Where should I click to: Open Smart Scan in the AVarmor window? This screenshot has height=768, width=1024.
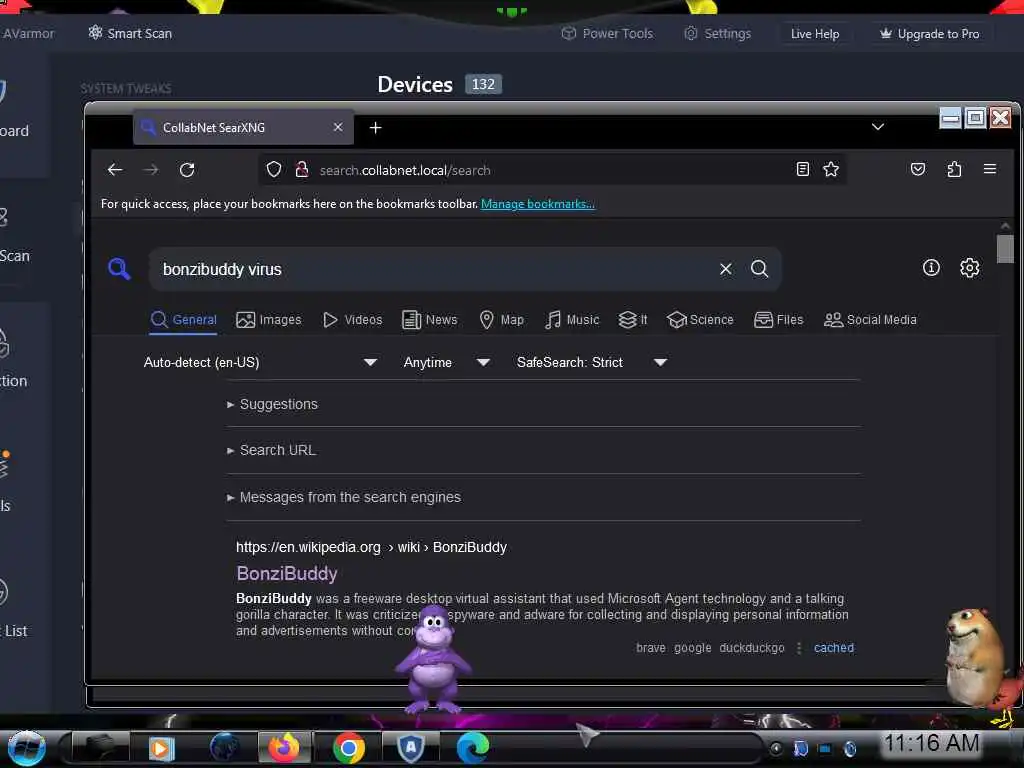point(130,33)
